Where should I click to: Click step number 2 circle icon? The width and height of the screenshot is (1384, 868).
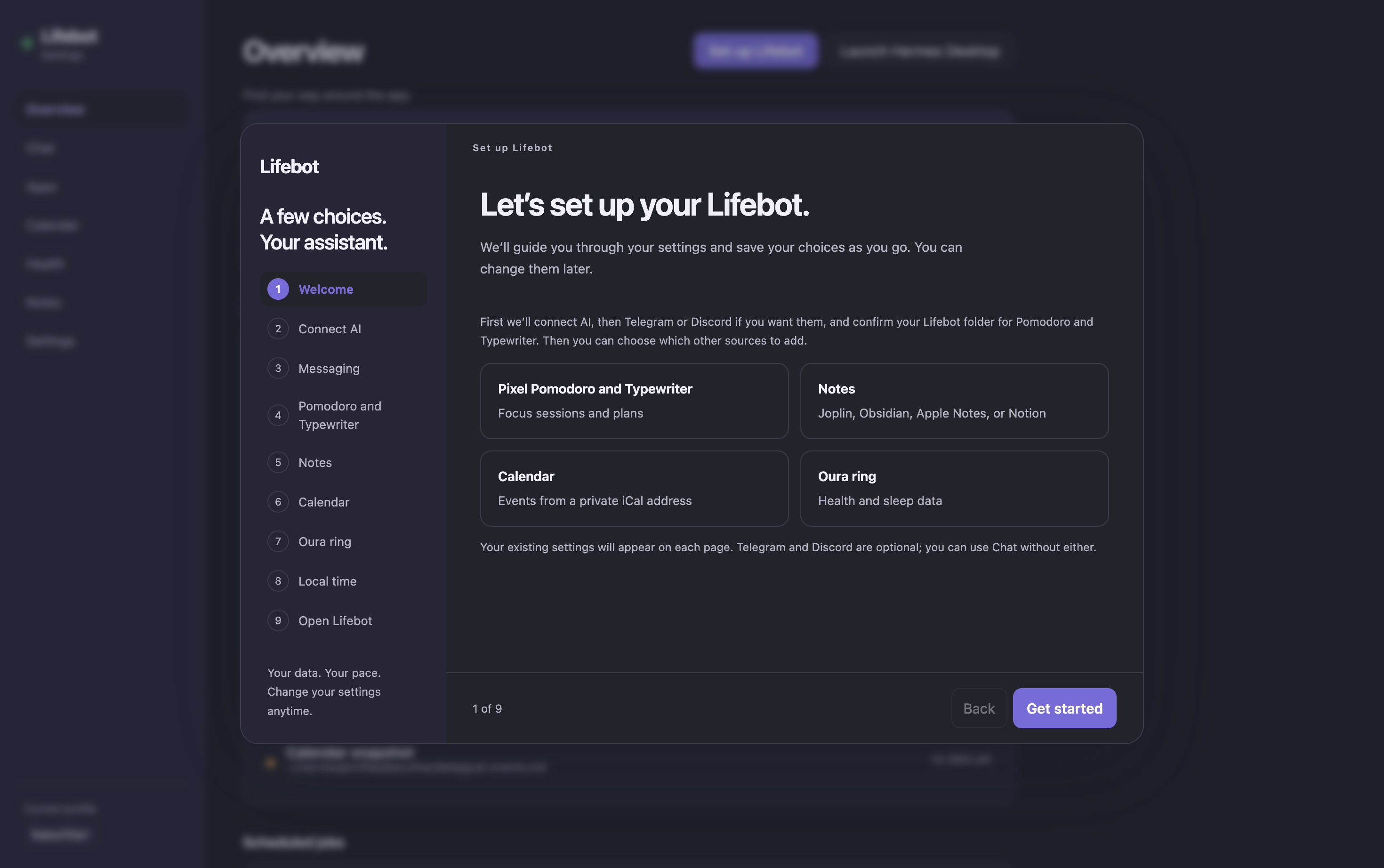click(278, 329)
